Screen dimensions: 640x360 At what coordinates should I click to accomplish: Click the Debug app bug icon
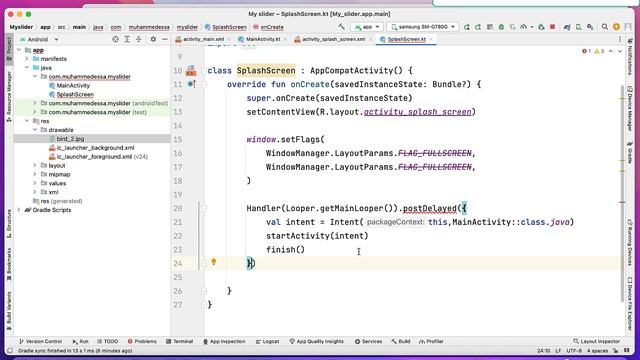click(501, 27)
